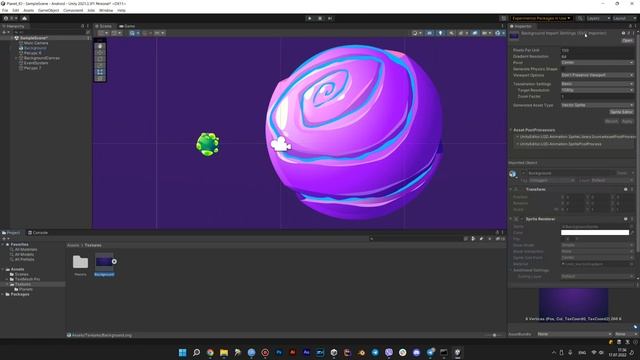640x360 pixels.
Task: Click the Project panel search field
Action: tap(416, 239)
